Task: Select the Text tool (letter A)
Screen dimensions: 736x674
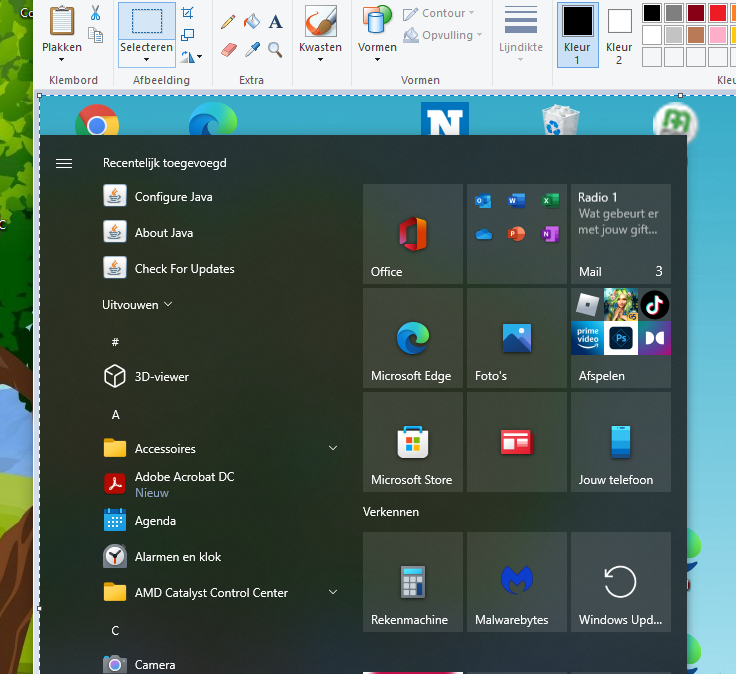Action: [x=275, y=21]
